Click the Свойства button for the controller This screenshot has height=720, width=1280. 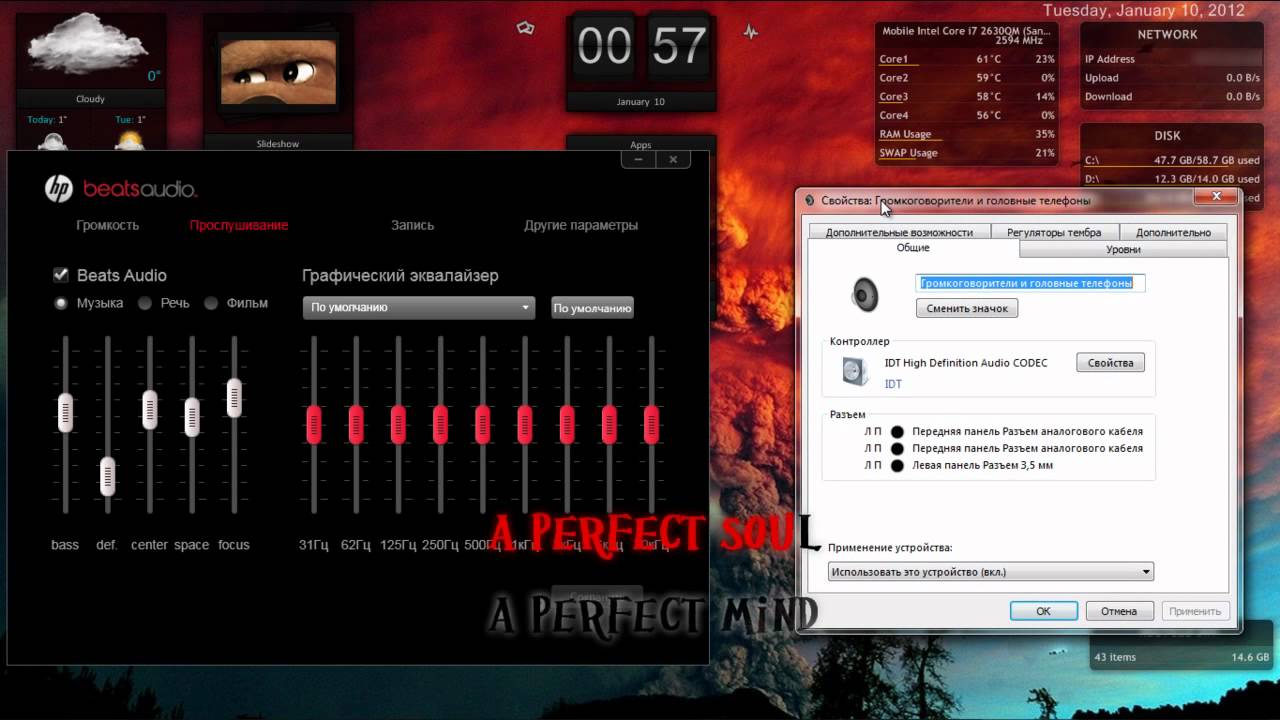(x=1110, y=363)
